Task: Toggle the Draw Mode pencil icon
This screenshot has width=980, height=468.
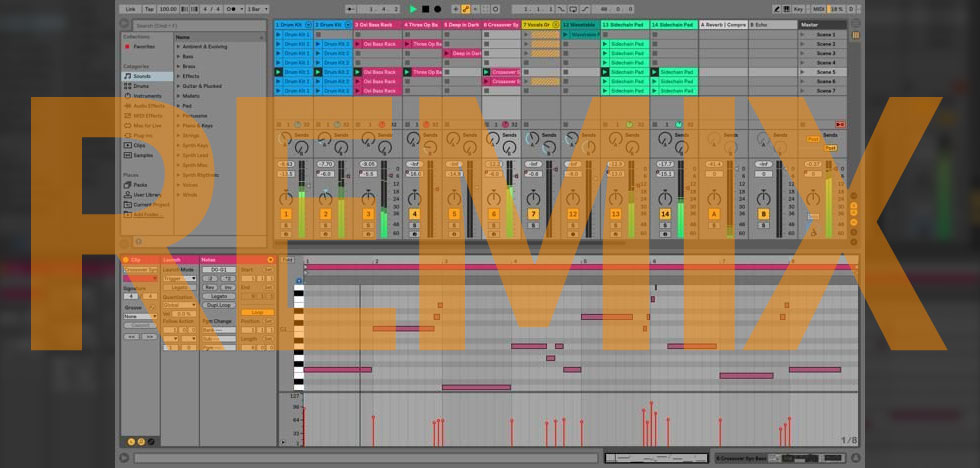Action: 777,9
